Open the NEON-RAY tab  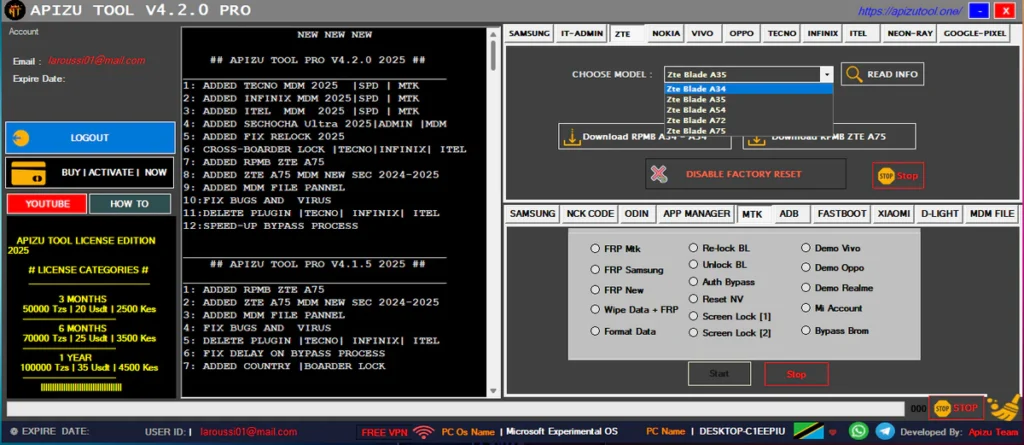pos(909,33)
